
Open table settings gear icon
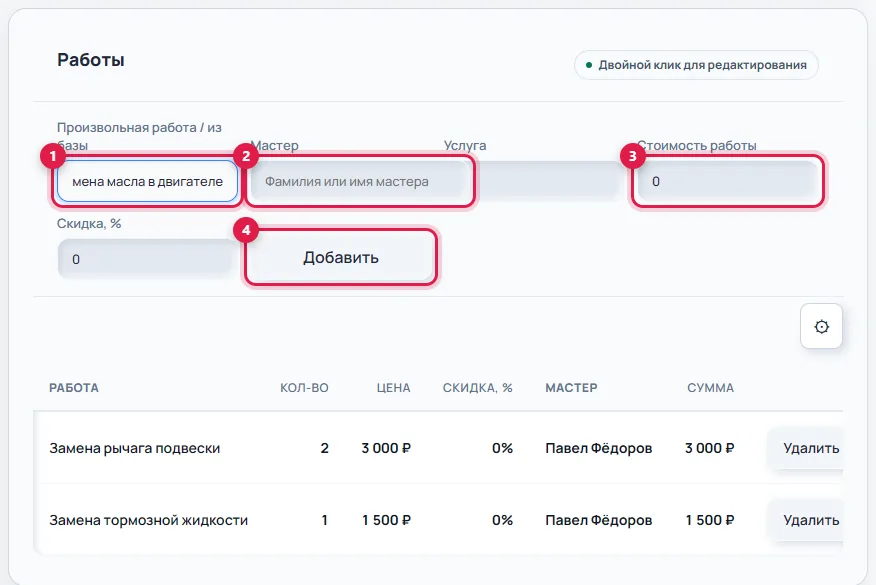(x=821, y=326)
